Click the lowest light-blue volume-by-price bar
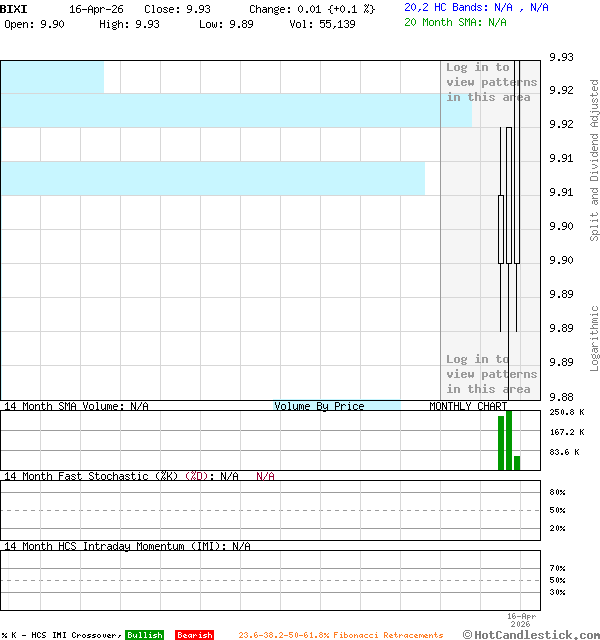600x640 pixels. click(x=212, y=178)
